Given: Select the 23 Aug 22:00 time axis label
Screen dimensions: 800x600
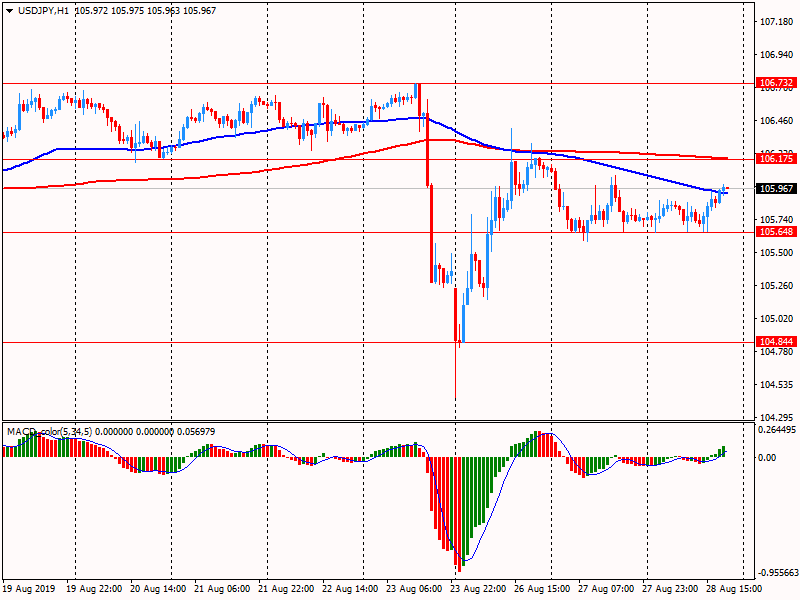Looking at the screenshot, I should [479, 589].
